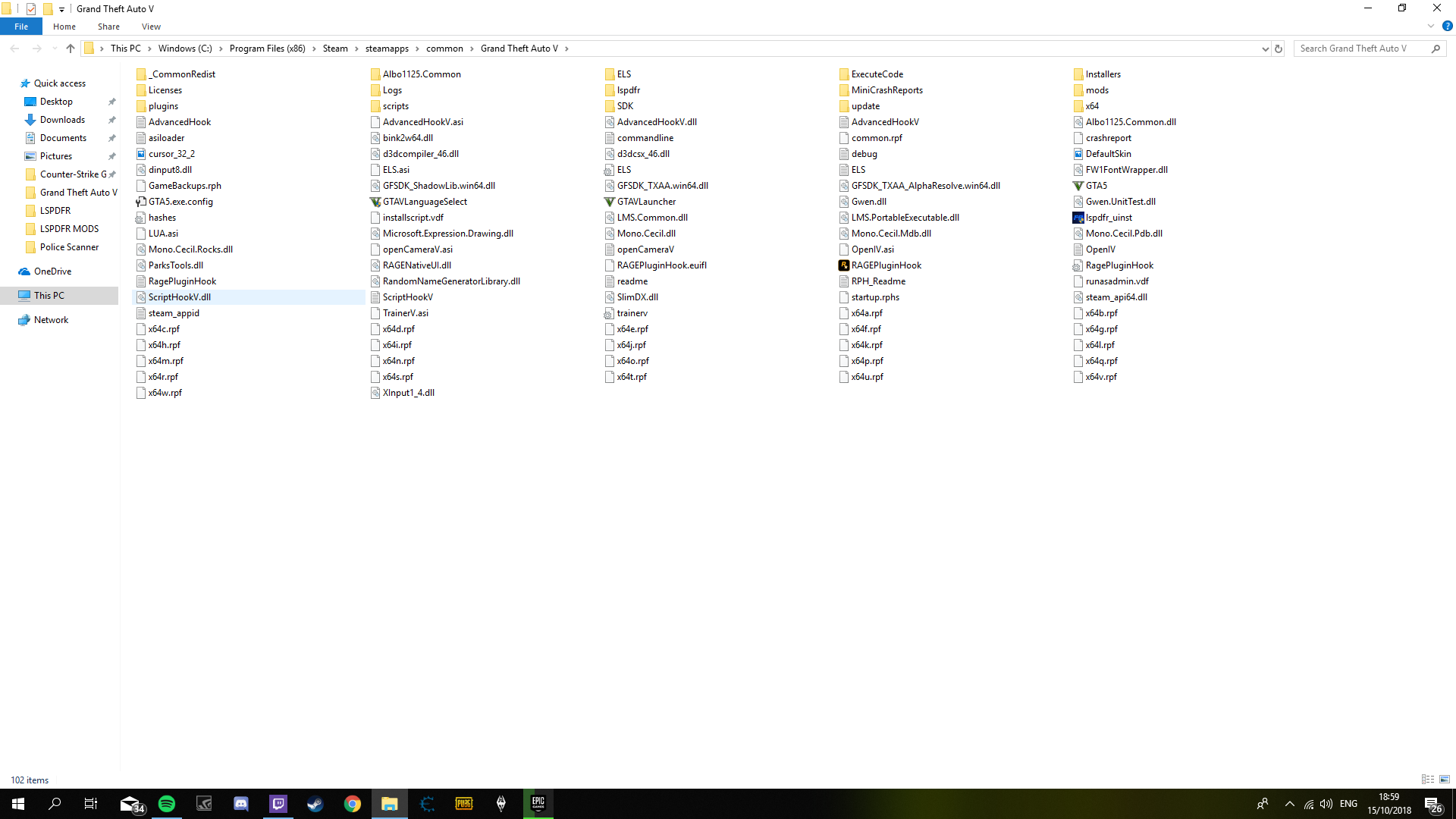The width and height of the screenshot is (1456, 819).
Task: Expand the ribbon with the chevron
Action: point(1431,27)
